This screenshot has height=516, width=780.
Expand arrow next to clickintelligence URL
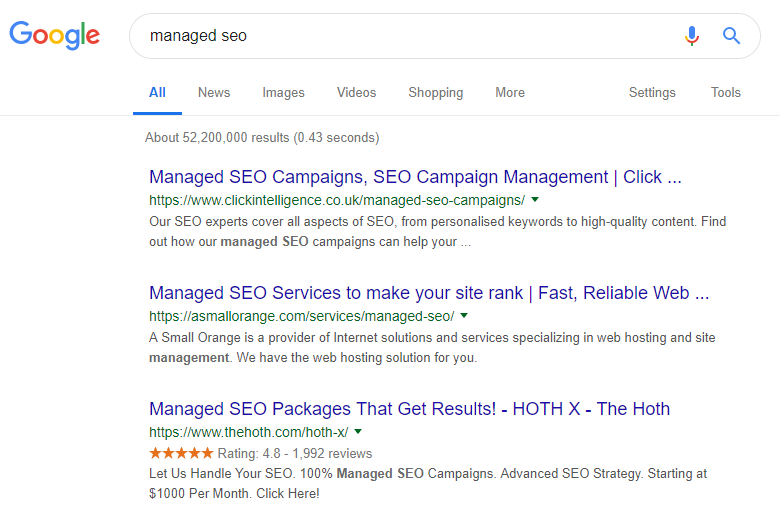(x=535, y=200)
